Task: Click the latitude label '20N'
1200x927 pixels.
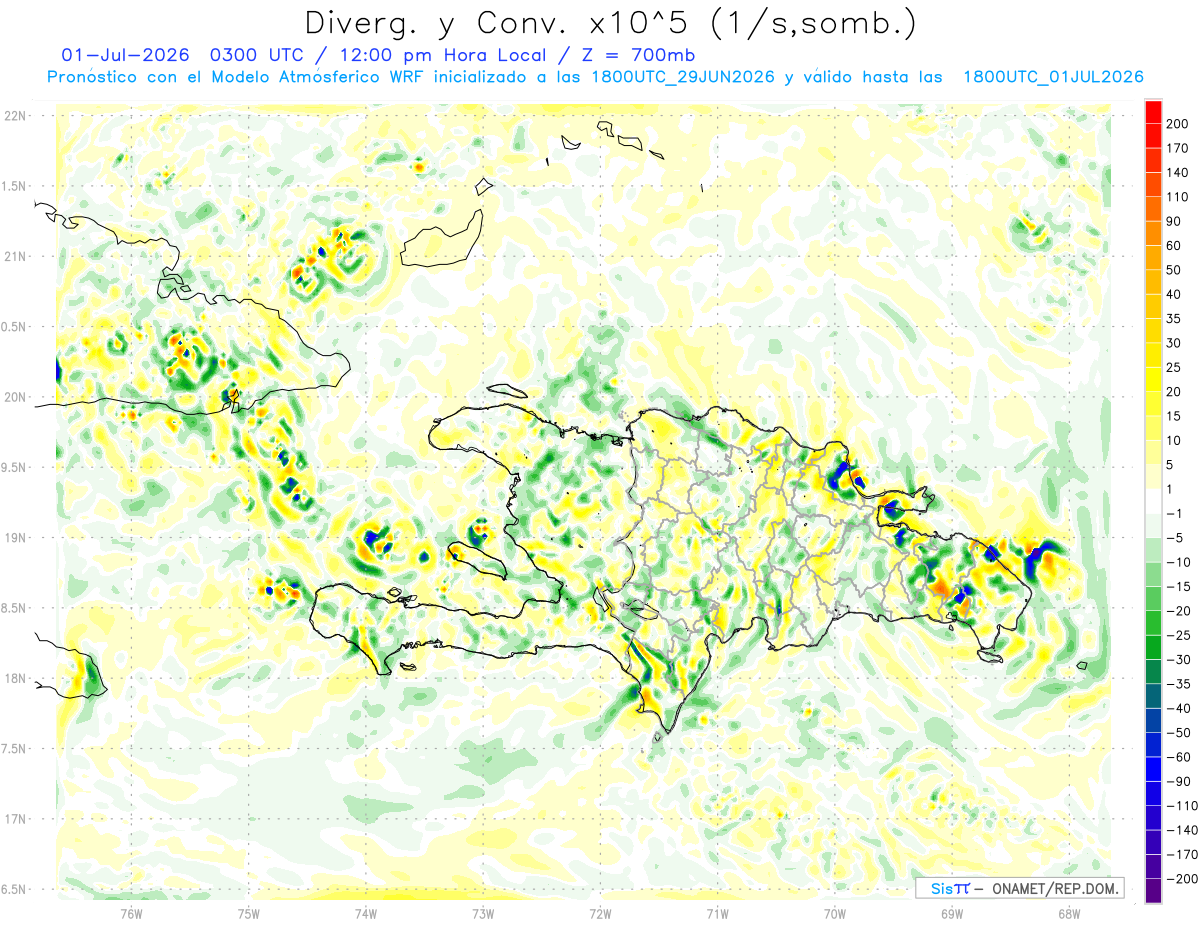Action: click(x=15, y=397)
